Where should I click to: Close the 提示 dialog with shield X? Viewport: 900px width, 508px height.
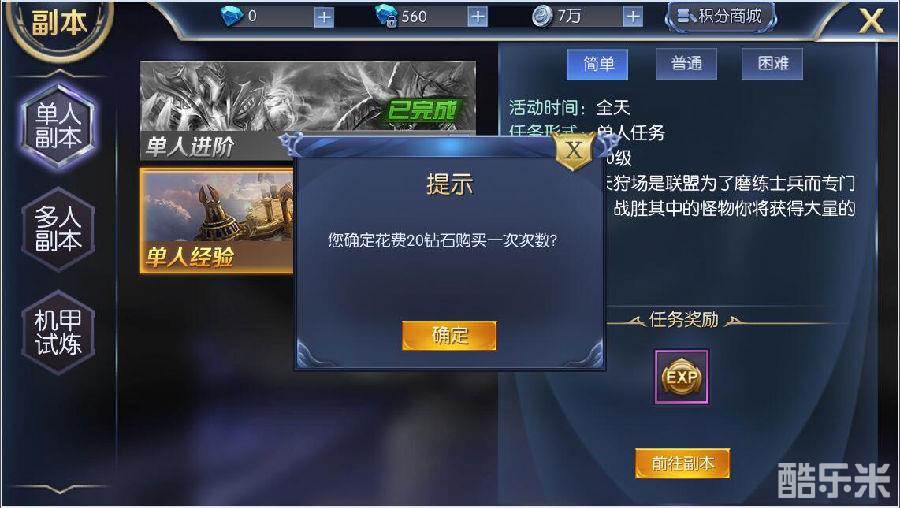(573, 151)
